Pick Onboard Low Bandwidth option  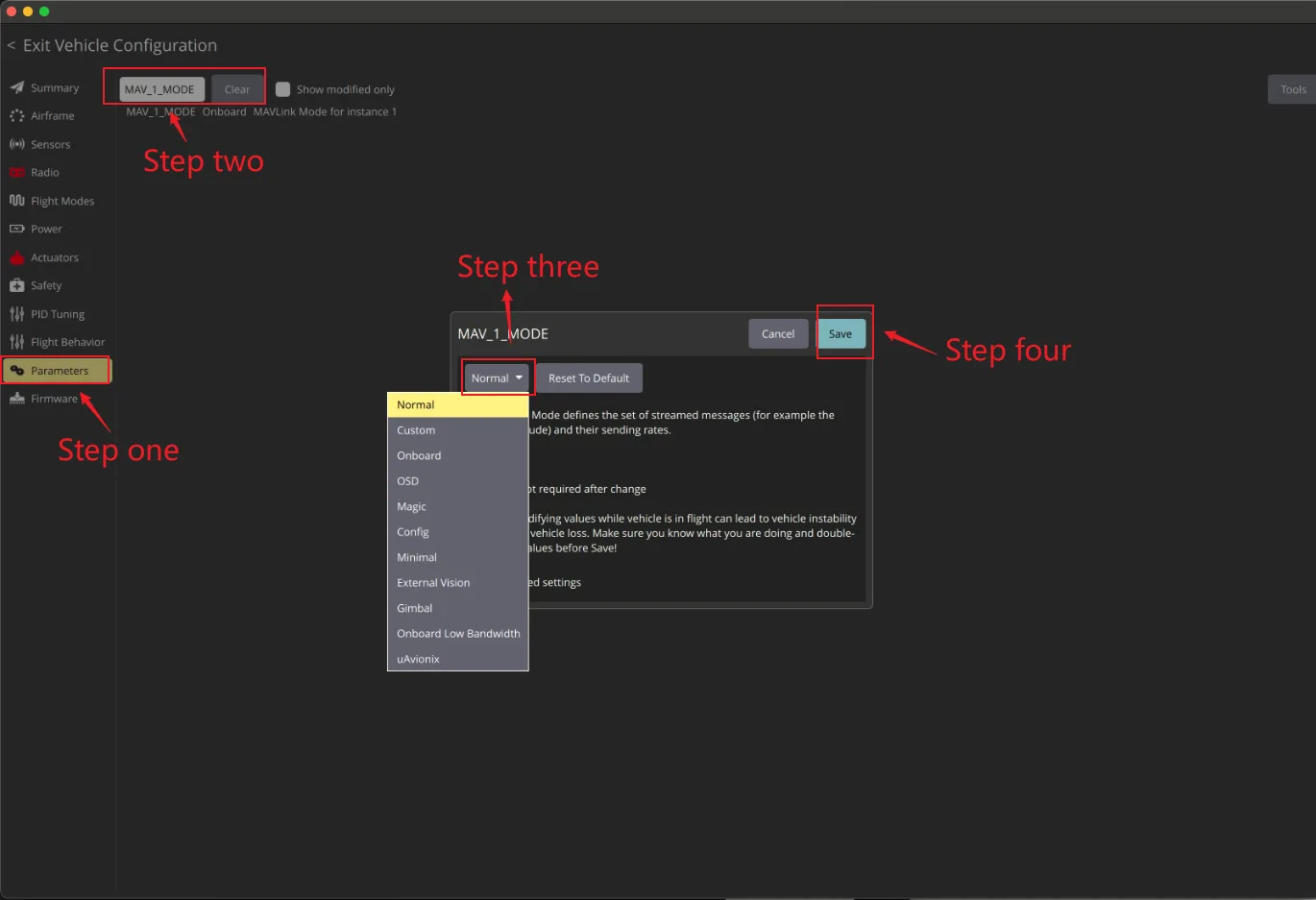pyautogui.click(x=457, y=634)
